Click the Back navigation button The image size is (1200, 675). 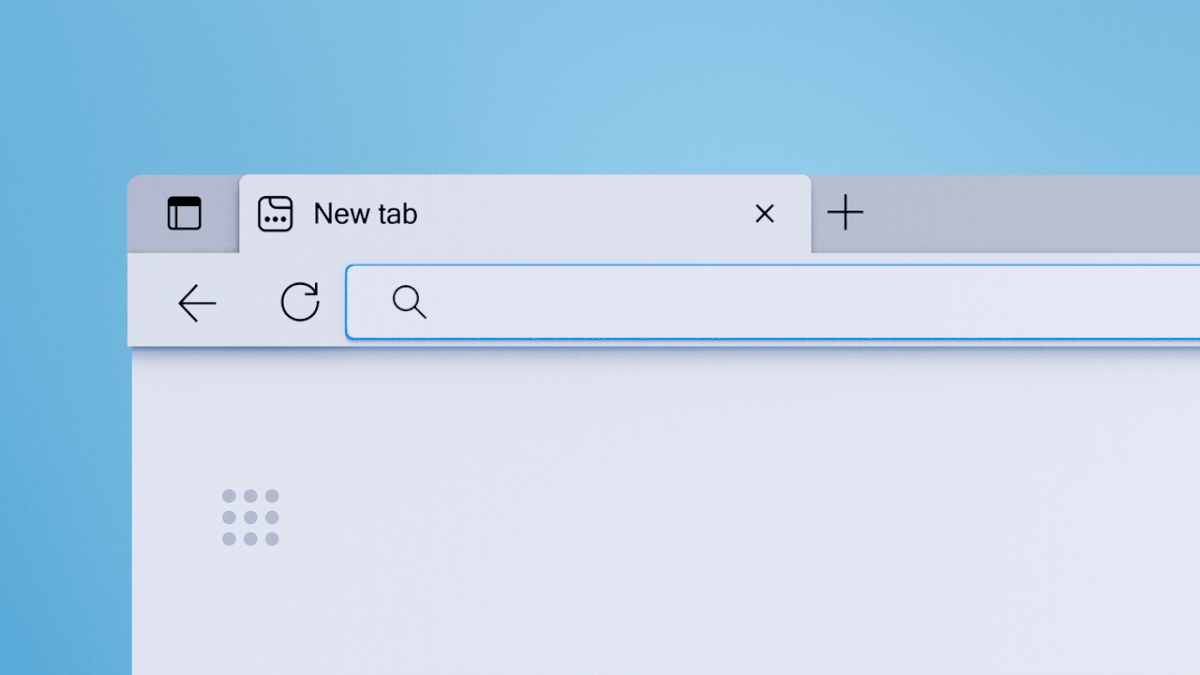click(197, 302)
